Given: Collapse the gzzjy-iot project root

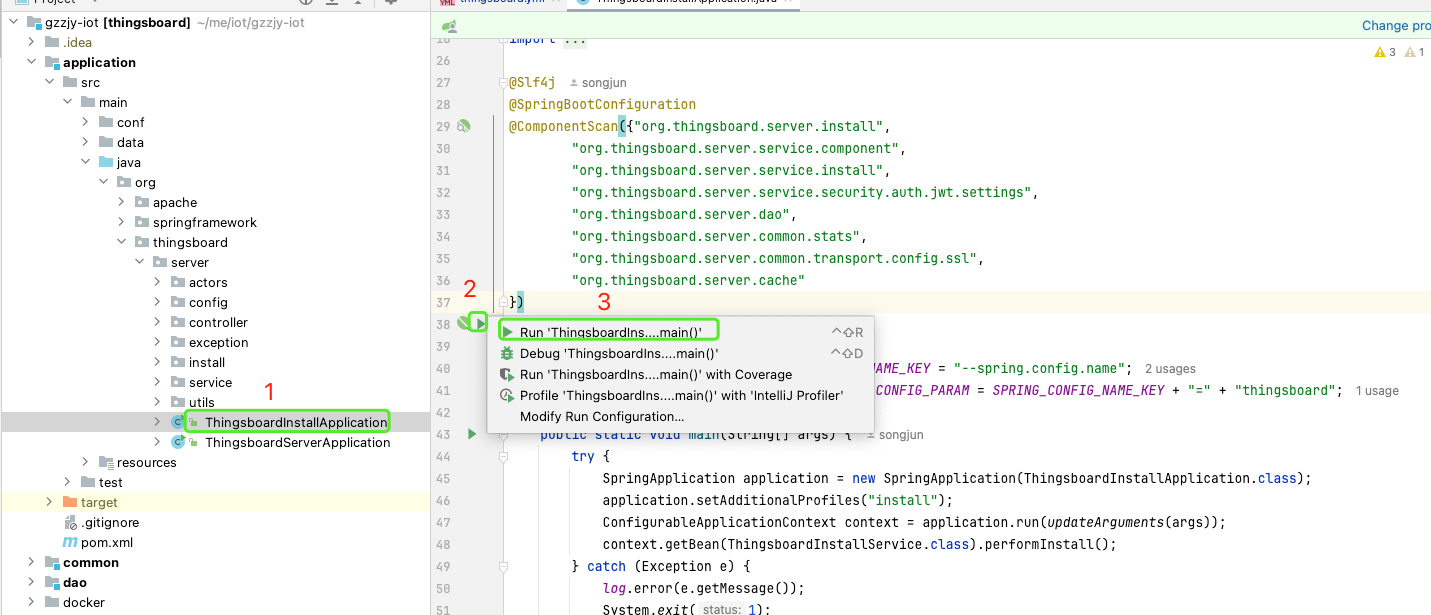Looking at the screenshot, I should [14, 22].
